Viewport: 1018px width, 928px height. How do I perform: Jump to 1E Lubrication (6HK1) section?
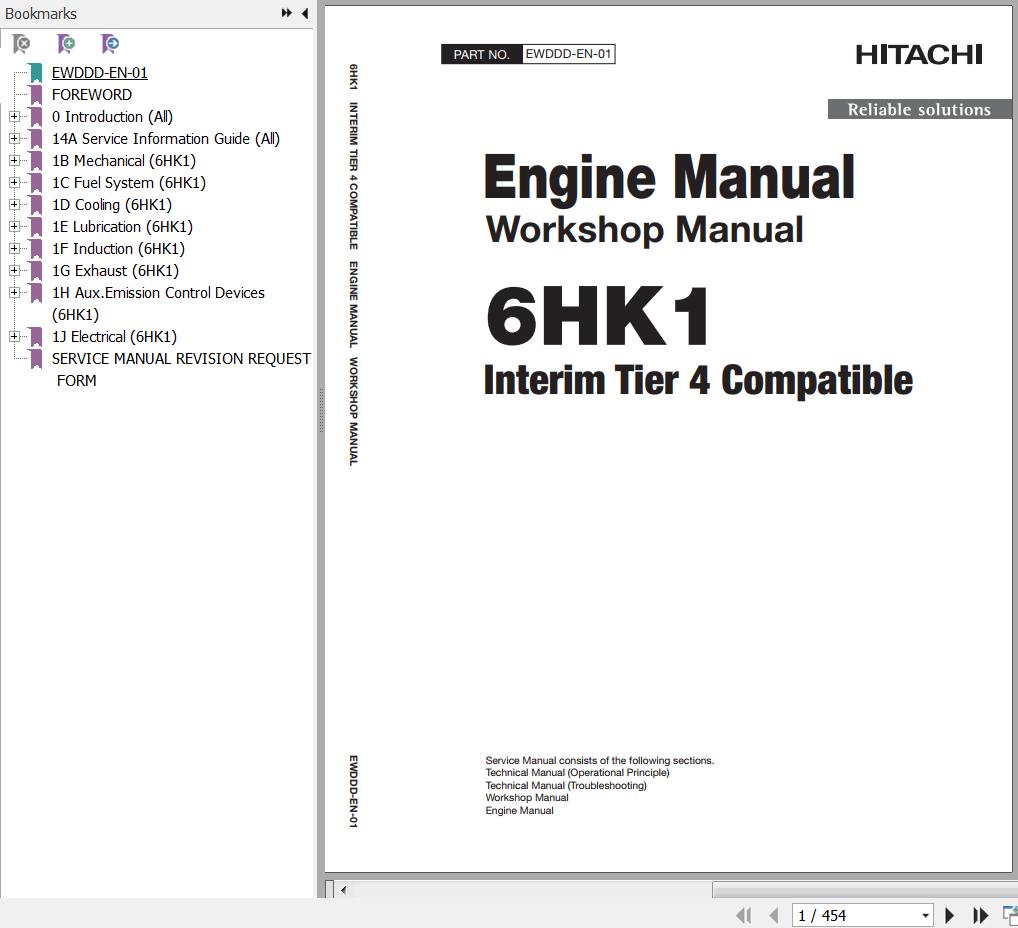click(122, 227)
